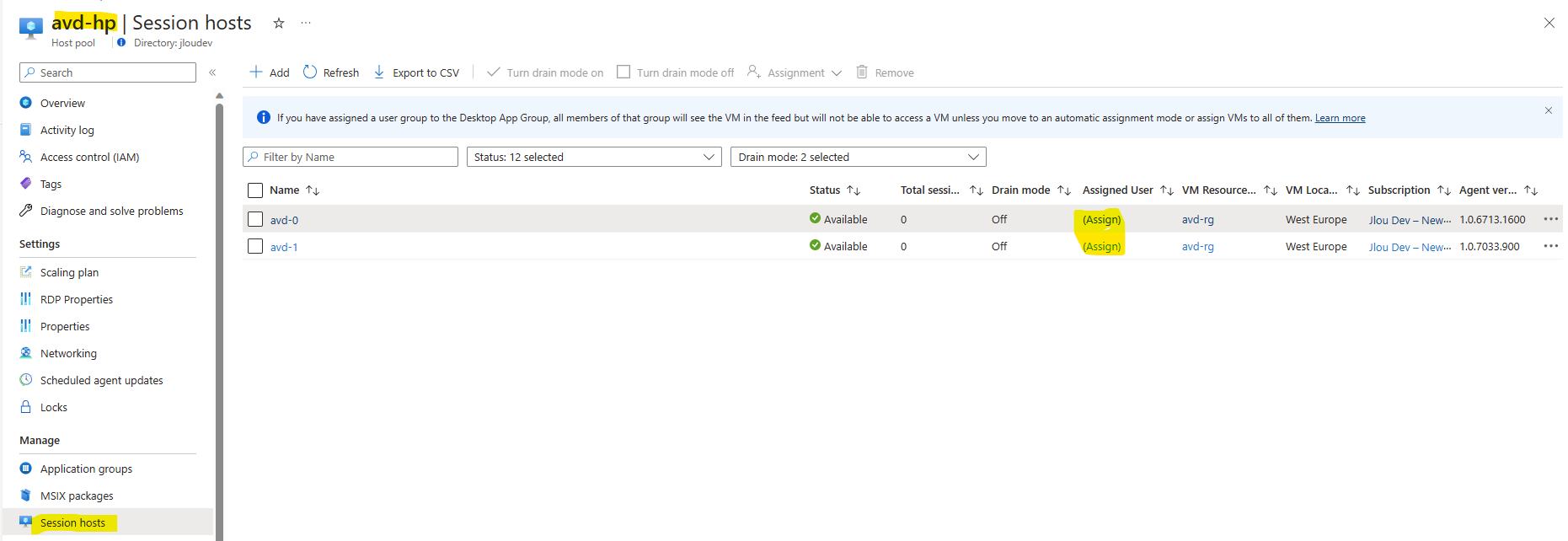
Task: Click agent version 1.0.7033.900
Action: coord(1490,247)
